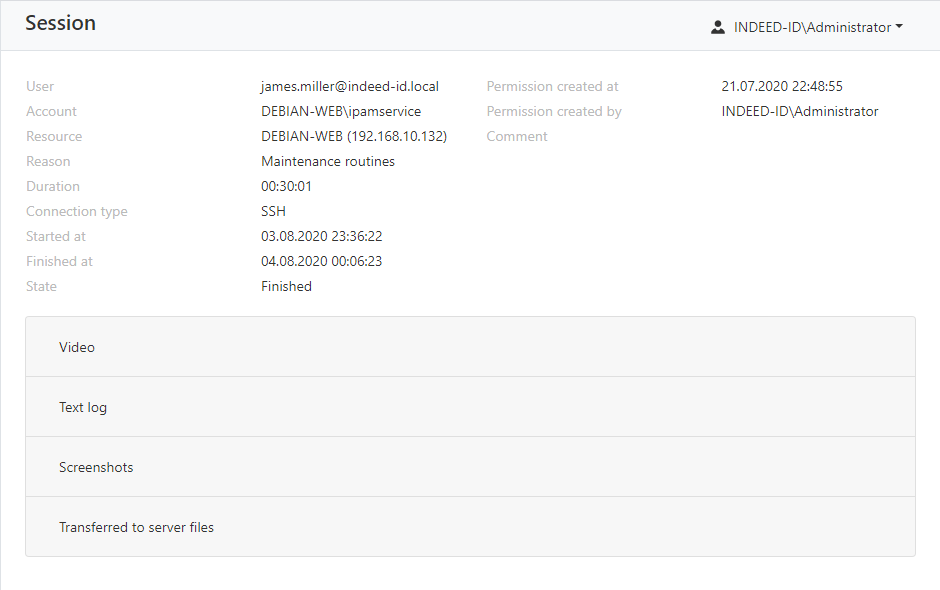Image resolution: width=940 pixels, height=590 pixels.
Task: Click the resource DEBIAN-WEB (192.168.10.132)
Action: [x=354, y=136]
